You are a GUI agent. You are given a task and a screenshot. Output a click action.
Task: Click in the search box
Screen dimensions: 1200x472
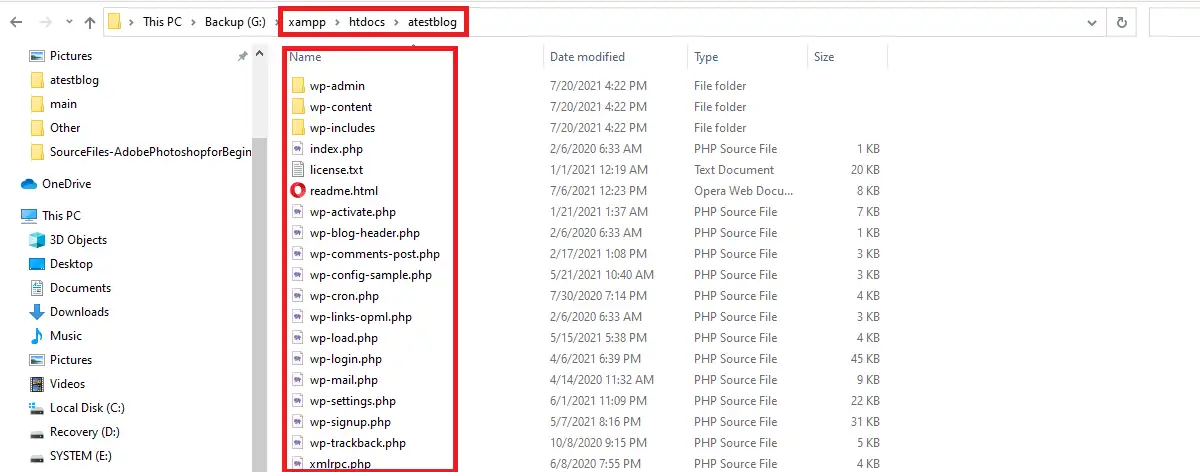click(x=1174, y=22)
